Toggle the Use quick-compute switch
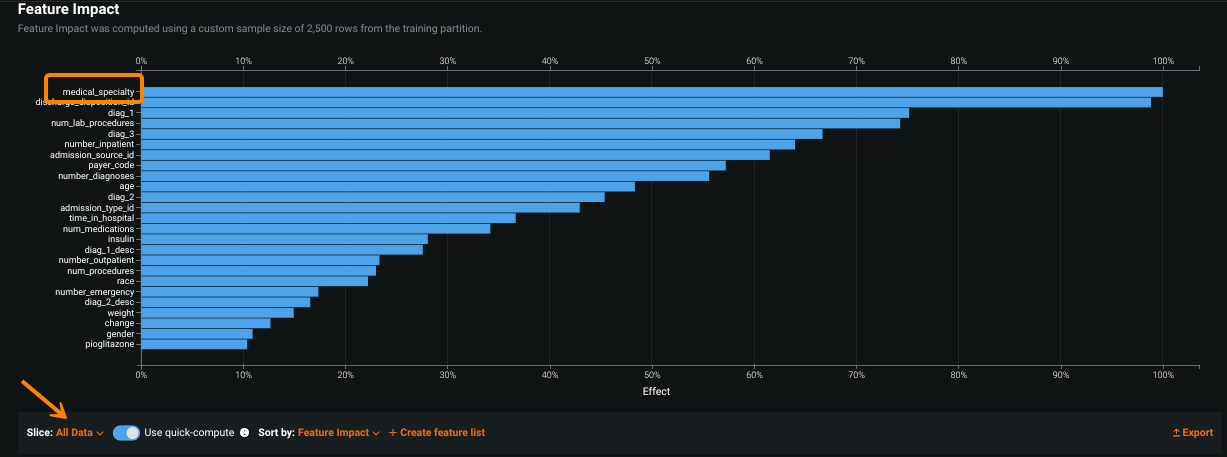Screen dimensions: 1227x457 click(126, 433)
